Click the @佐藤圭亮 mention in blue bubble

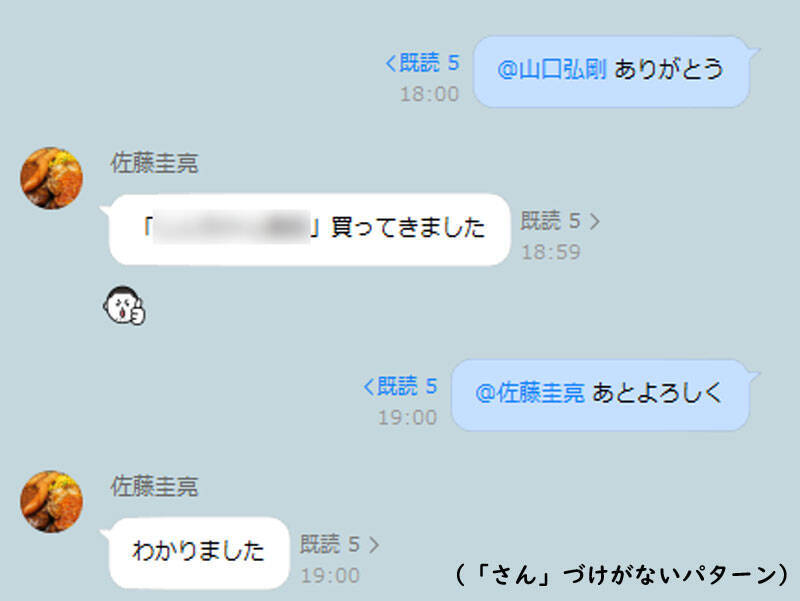tap(530, 393)
